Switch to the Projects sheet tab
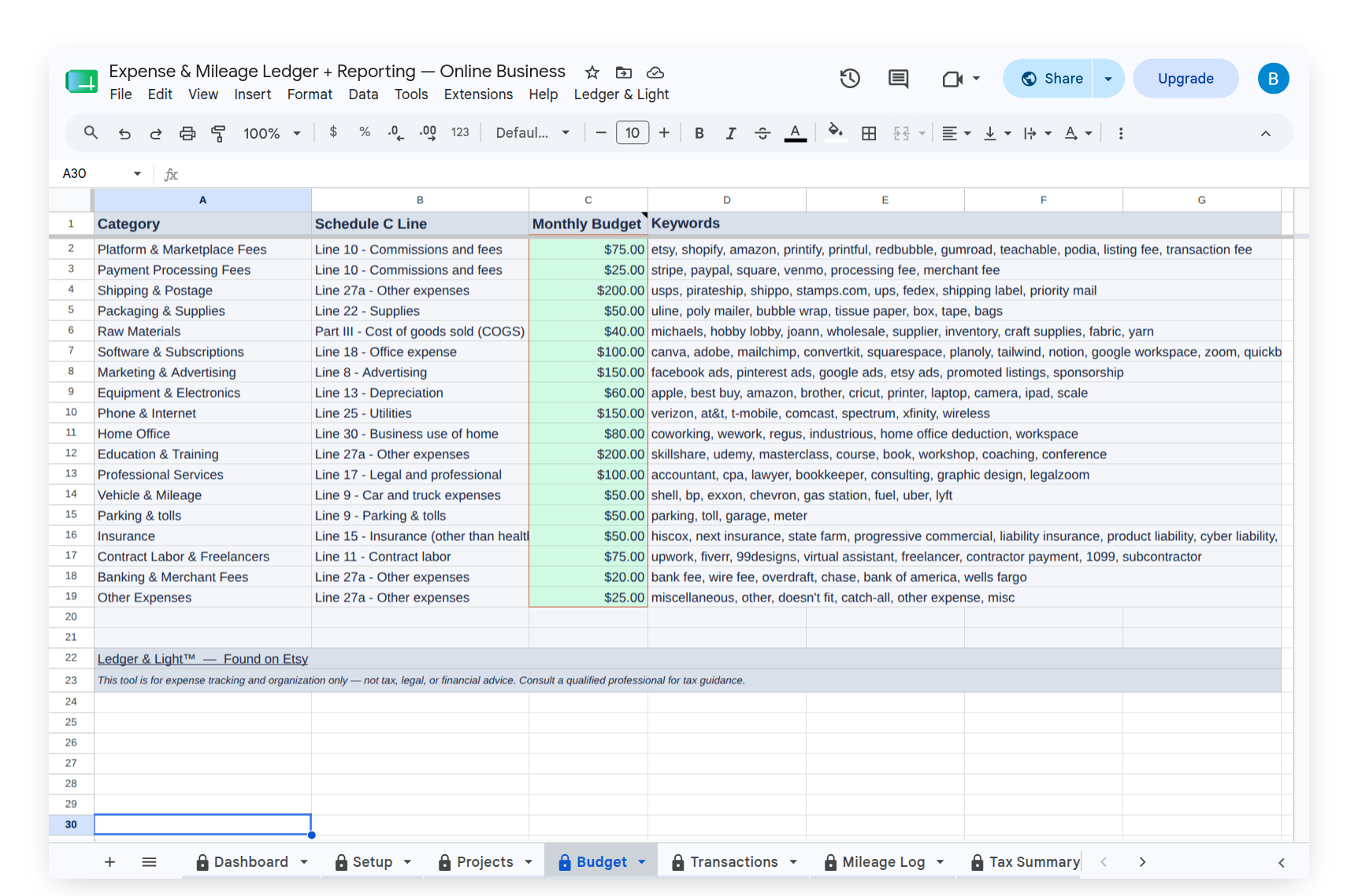Image resolution: width=1358 pixels, height=896 pixels. pos(484,862)
